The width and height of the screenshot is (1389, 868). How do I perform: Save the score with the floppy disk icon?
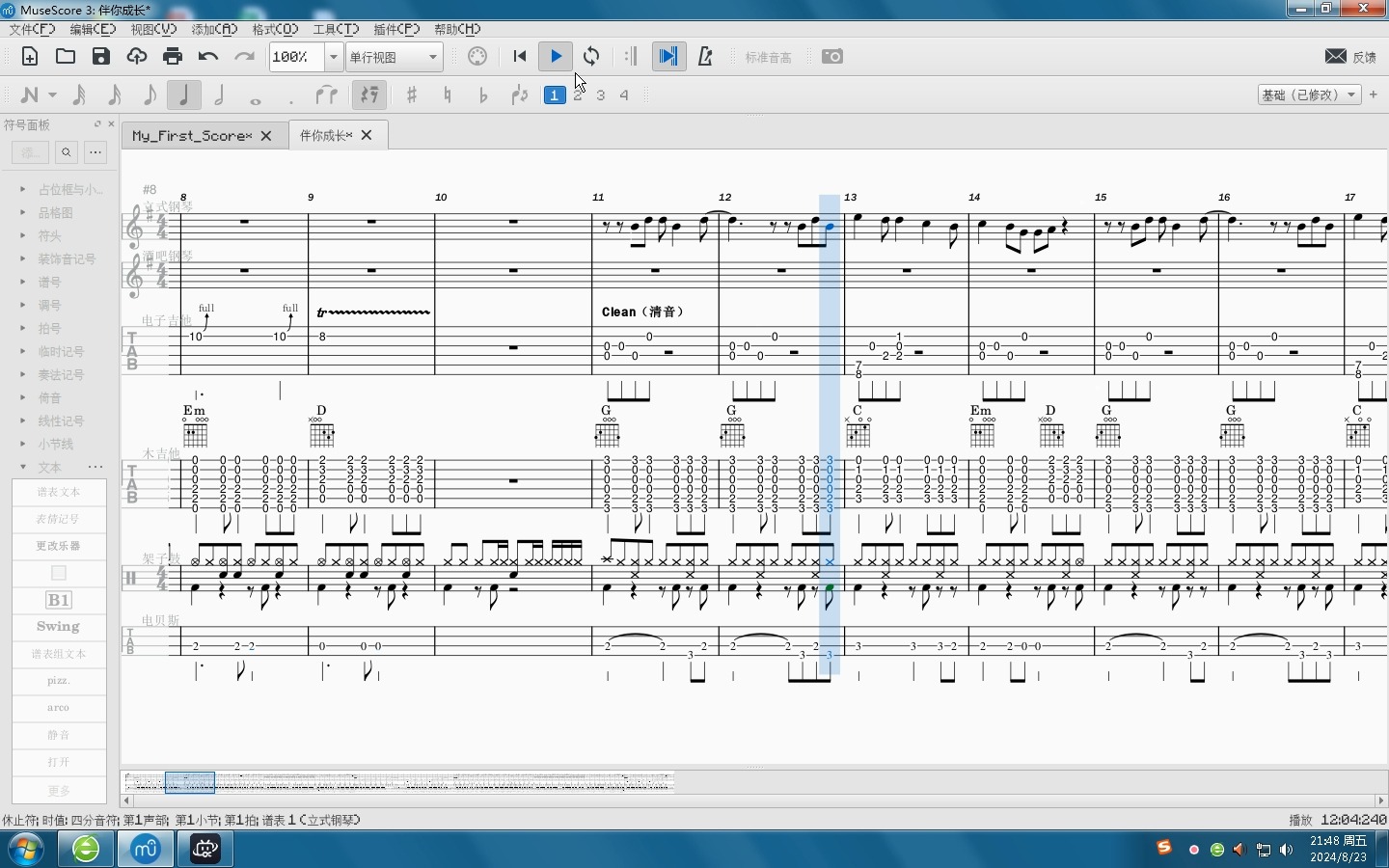click(x=101, y=57)
